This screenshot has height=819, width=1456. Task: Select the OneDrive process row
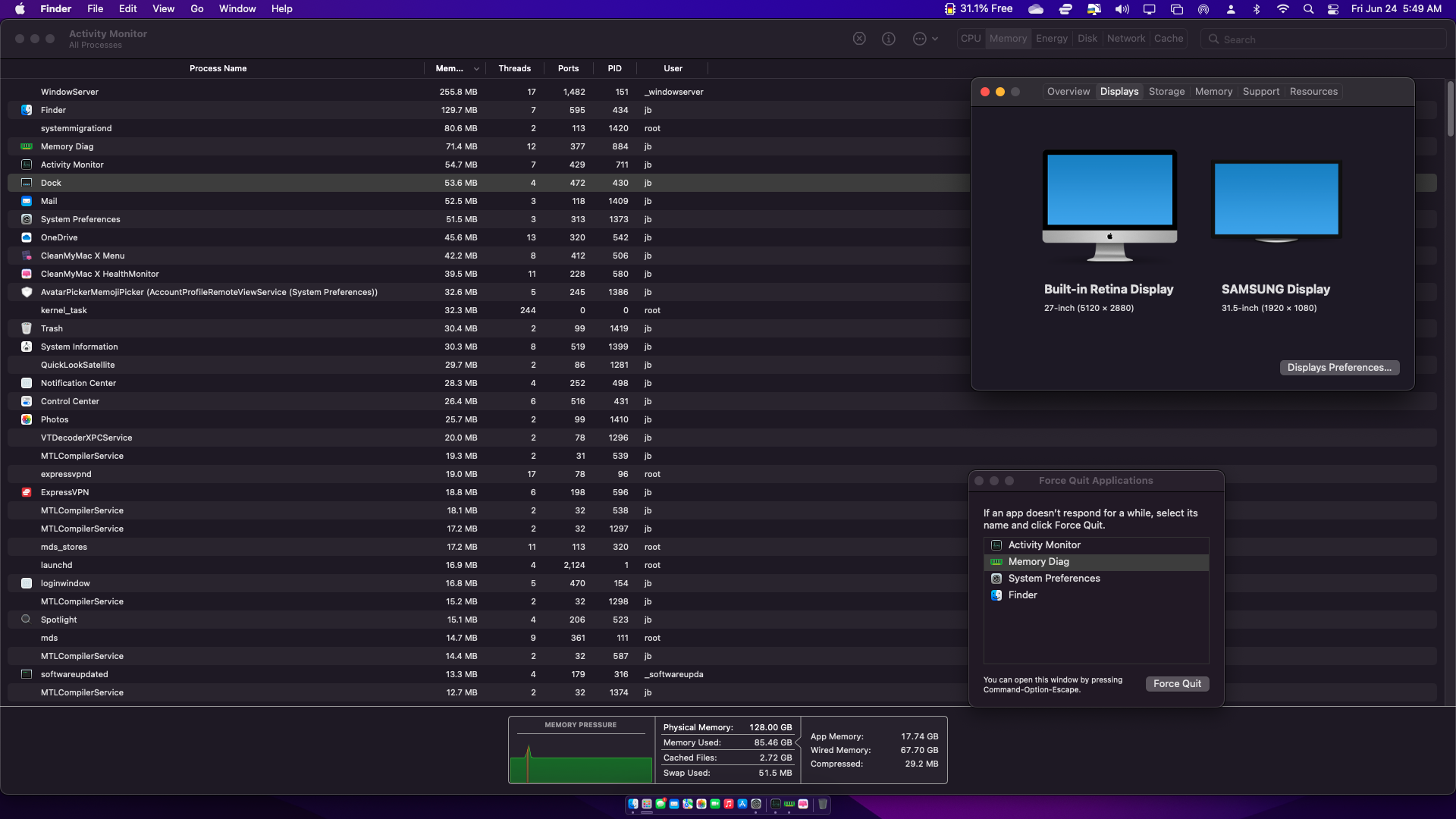tap(59, 237)
